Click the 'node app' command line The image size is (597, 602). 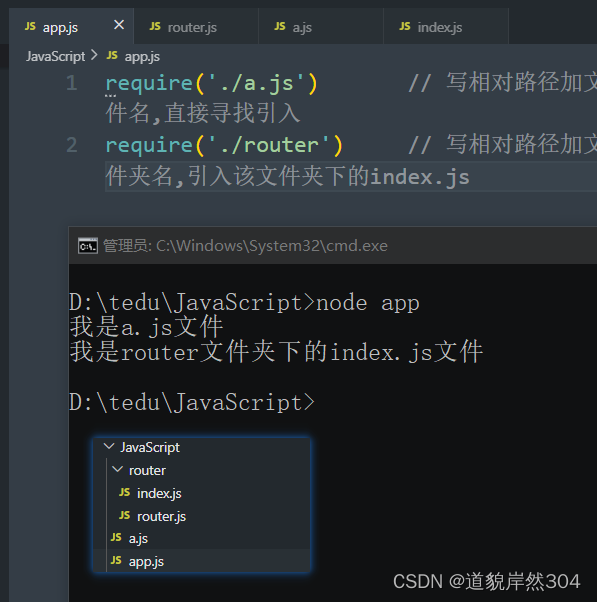(244, 303)
